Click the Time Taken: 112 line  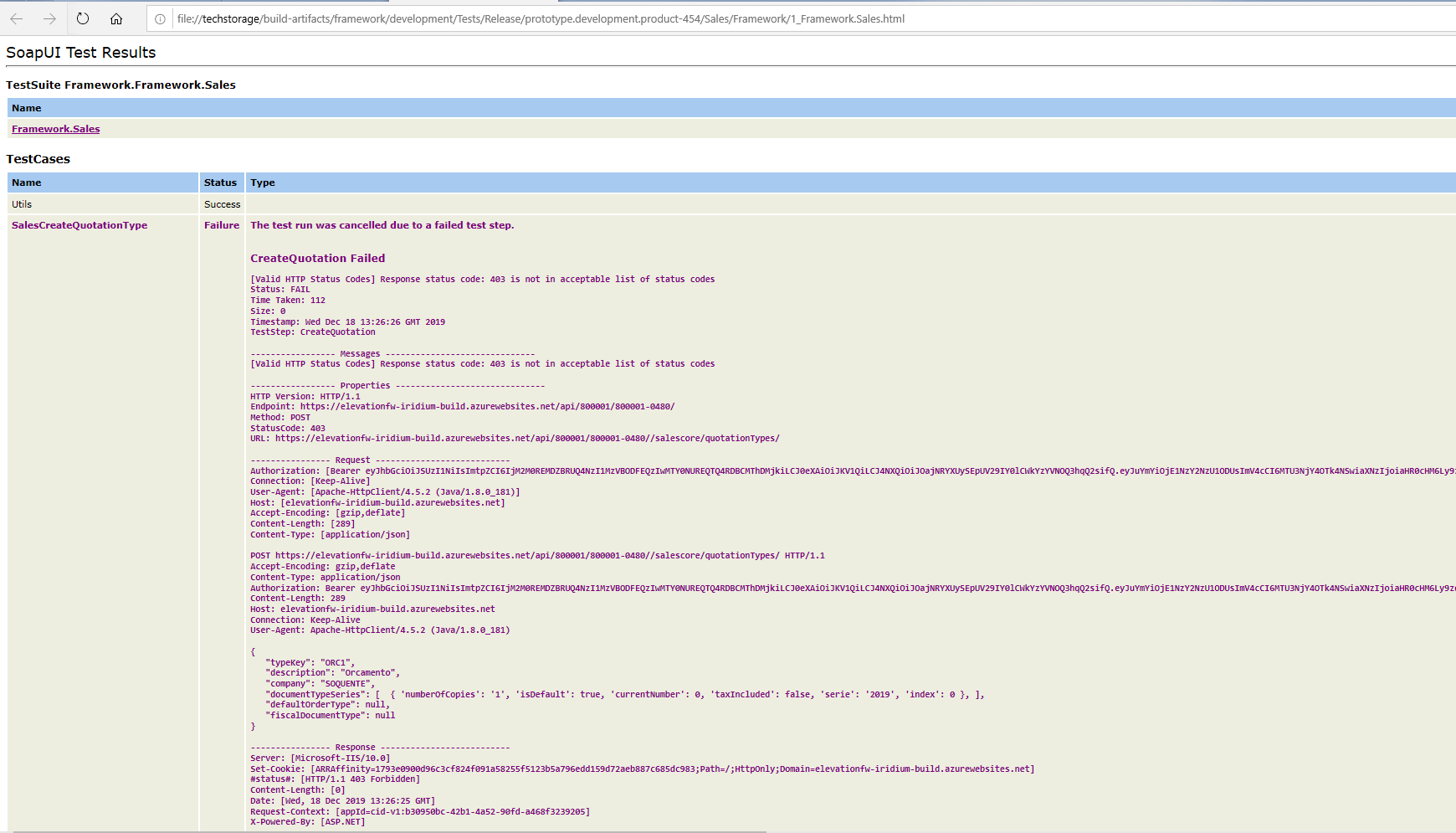[x=288, y=301]
